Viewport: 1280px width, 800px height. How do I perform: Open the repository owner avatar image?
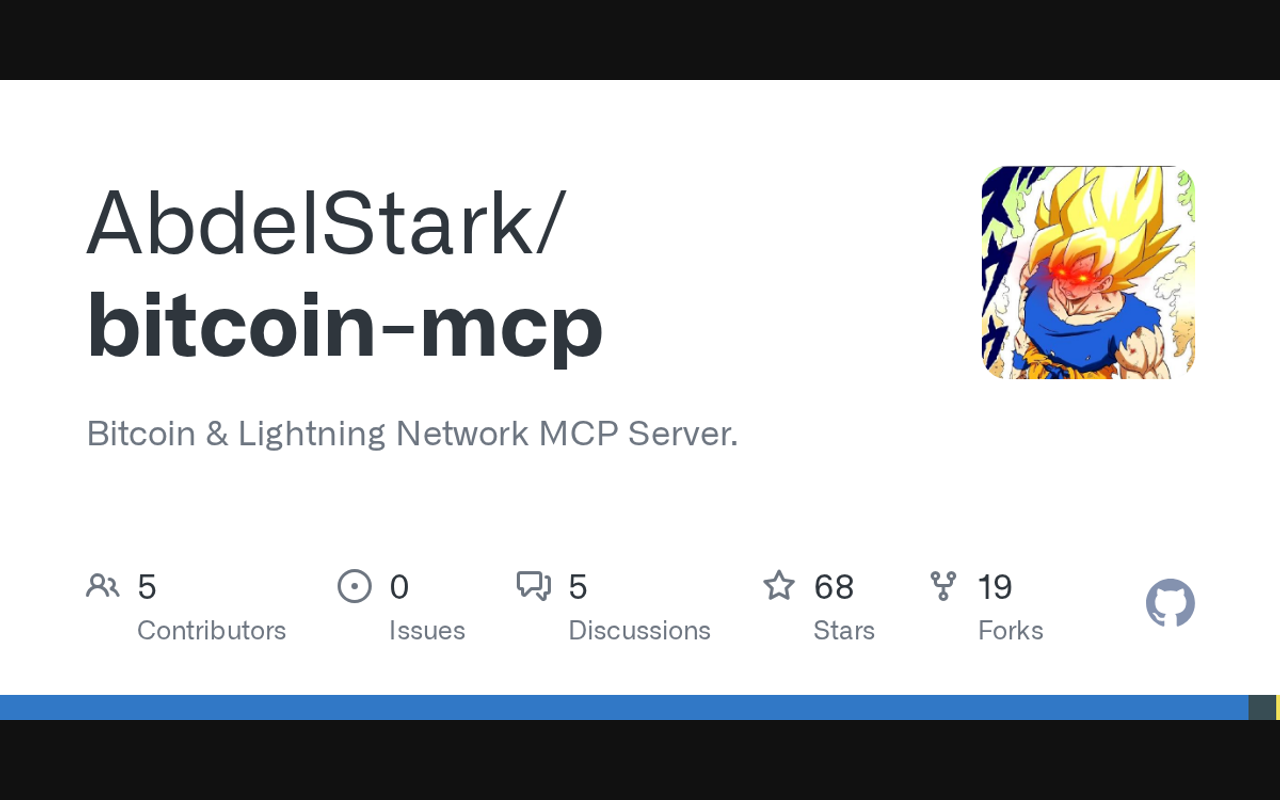1088,272
